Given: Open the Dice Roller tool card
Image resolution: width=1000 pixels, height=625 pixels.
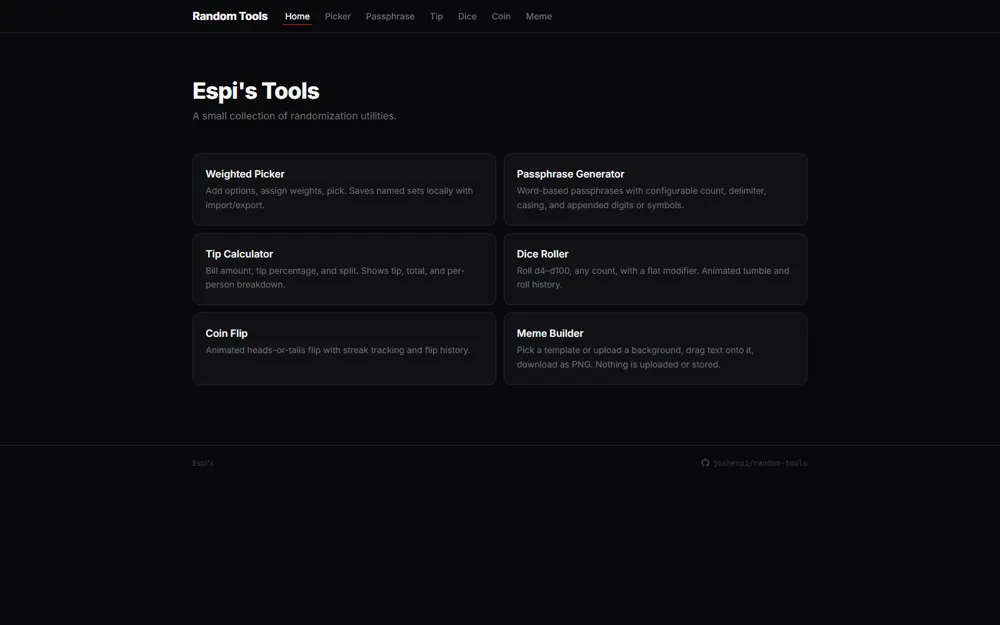Looking at the screenshot, I should pyautogui.click(x=656, y=269).
